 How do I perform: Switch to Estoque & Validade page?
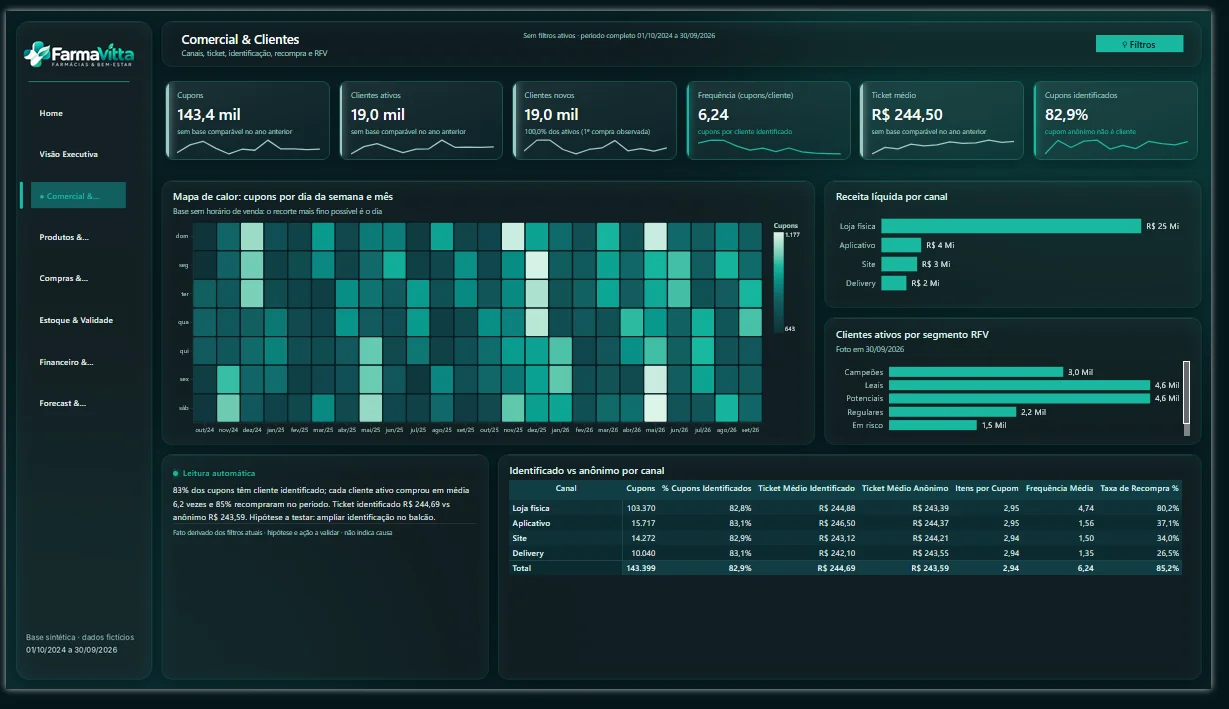click(76, 320)
